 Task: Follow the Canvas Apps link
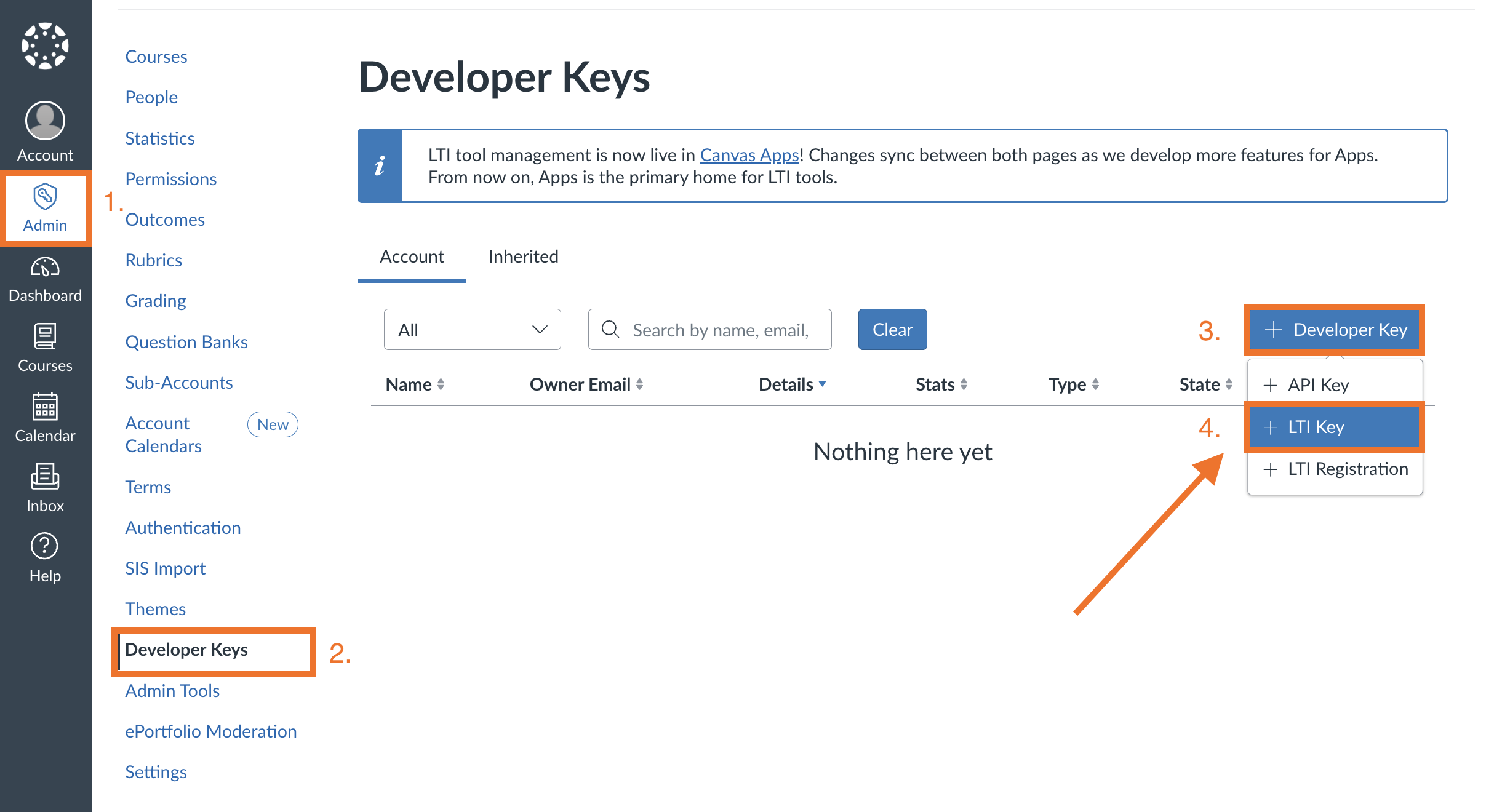[x=749, y=155]
